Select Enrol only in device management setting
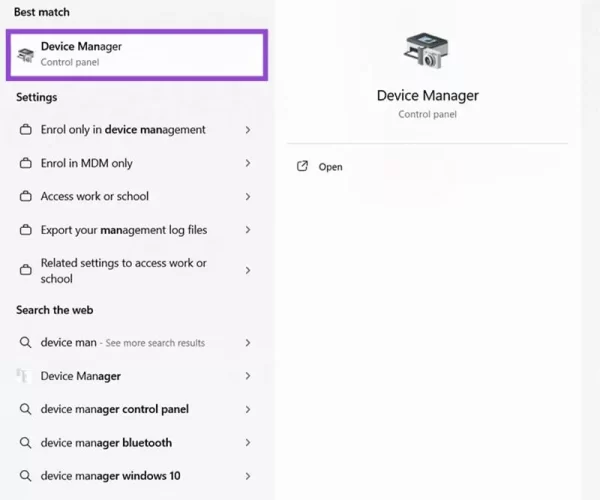Image resolution: width=600 pixels, height=500 pixels. 123,130
